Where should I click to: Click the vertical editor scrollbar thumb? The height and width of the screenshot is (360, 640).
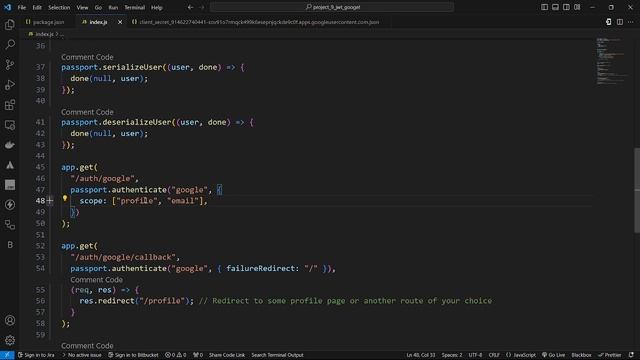tap(637, 190)
